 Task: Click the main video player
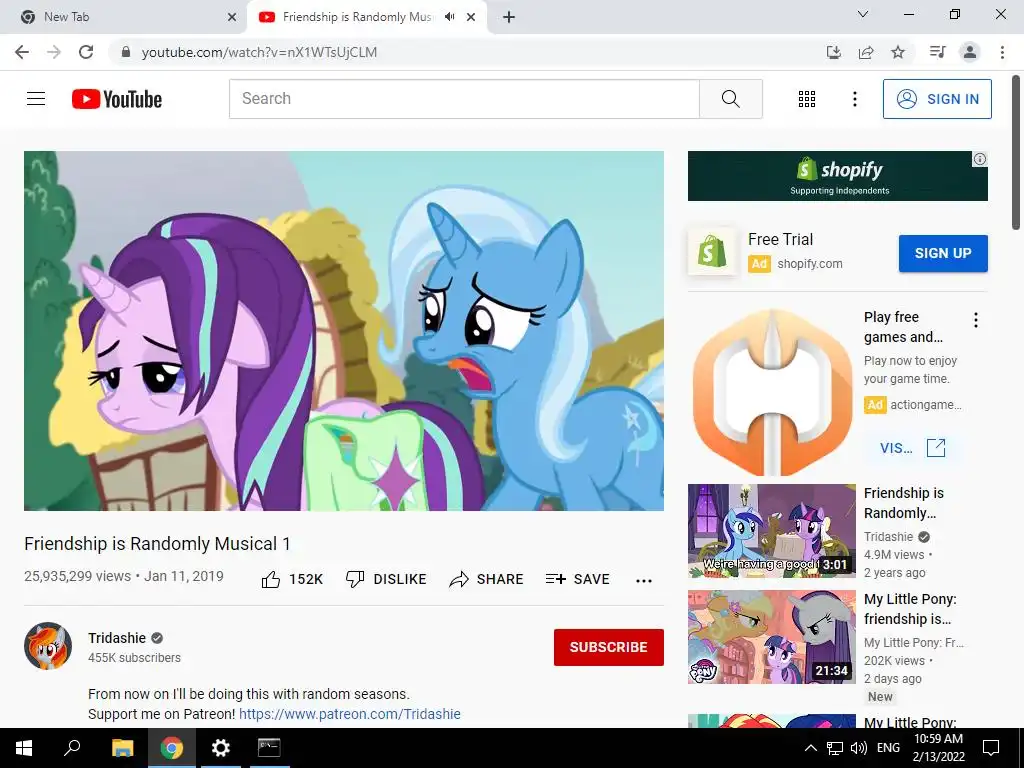point(344,331)
